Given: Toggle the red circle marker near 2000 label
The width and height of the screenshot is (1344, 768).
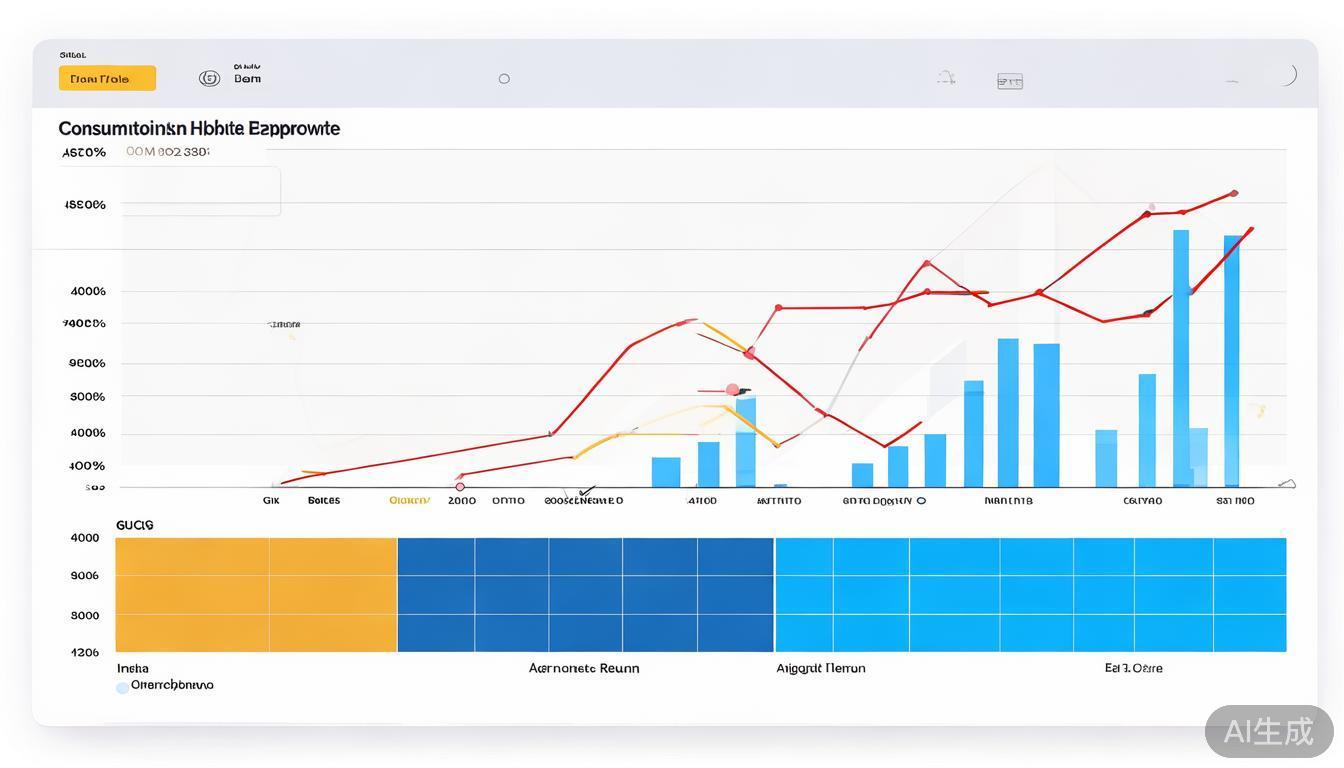Looking at the screenshot, I should point(460,487).
